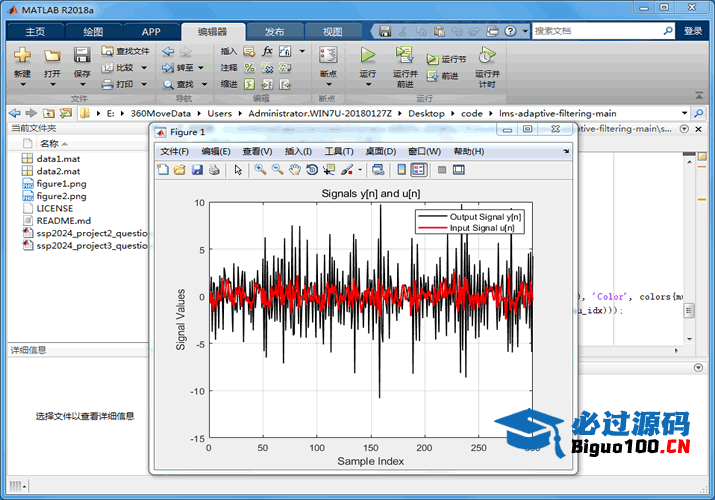This screenshot has height=500, width=715.
Task: Click the 登录 login button
Action: coord(693,31)
